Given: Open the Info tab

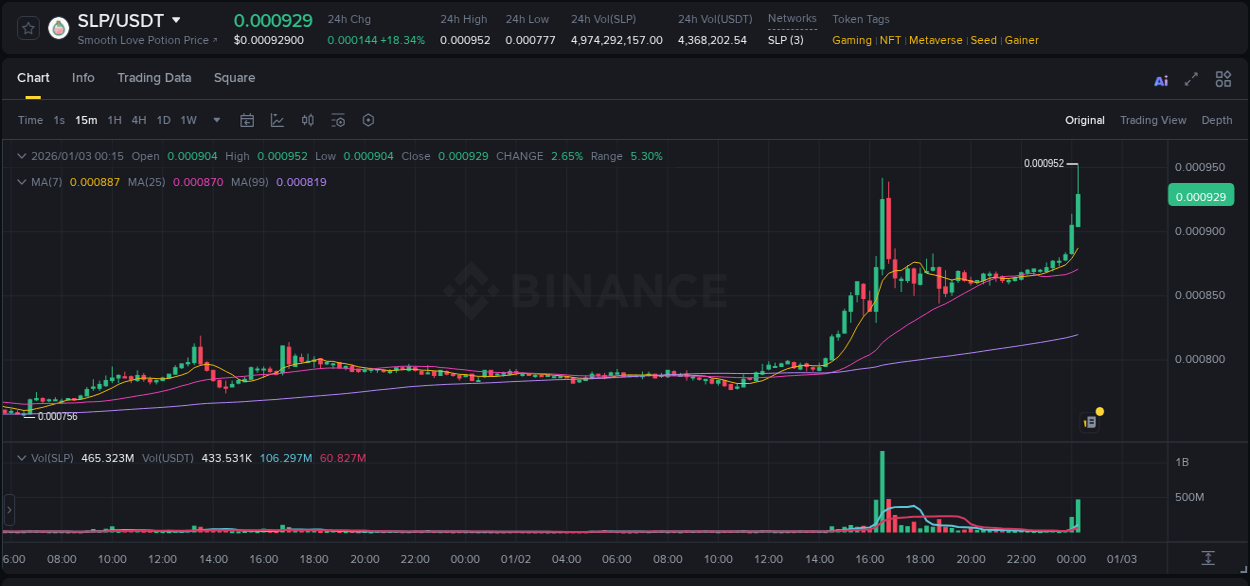Looking at the screenshot, I should 83,78.
